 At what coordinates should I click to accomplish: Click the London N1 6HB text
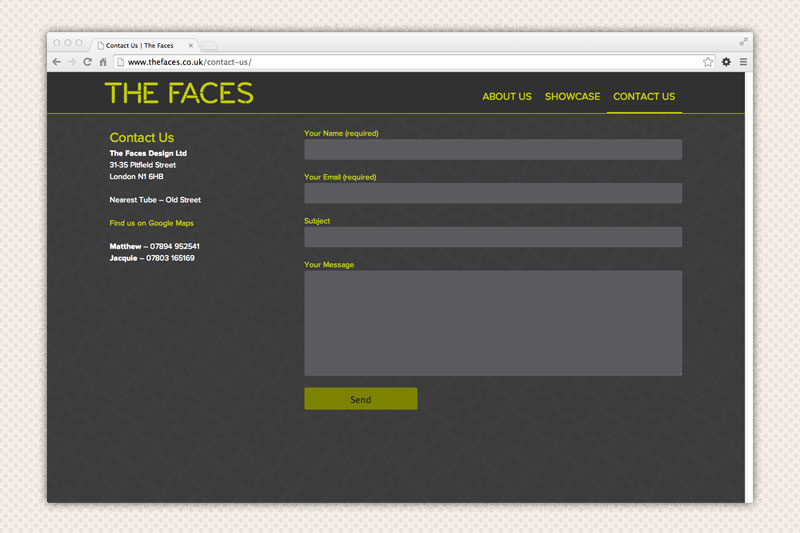(136, 176)
